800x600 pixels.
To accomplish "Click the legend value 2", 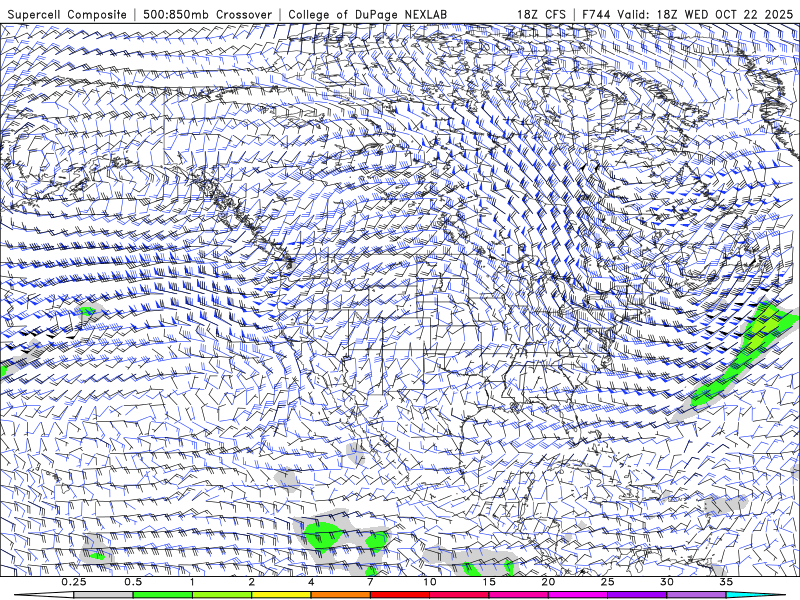I will [252, 582].
